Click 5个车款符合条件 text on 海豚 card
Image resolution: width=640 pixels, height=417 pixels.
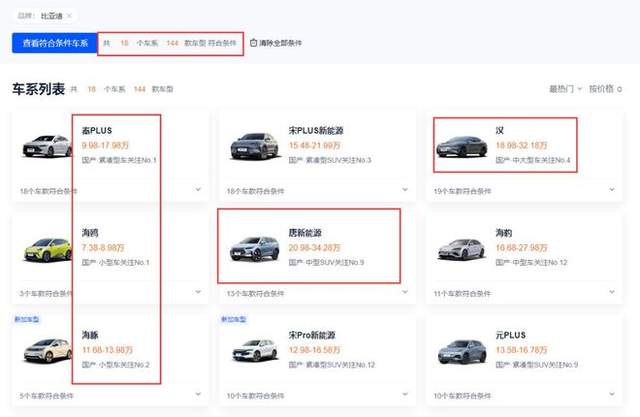pyautogui.click(x=47, y=396)
